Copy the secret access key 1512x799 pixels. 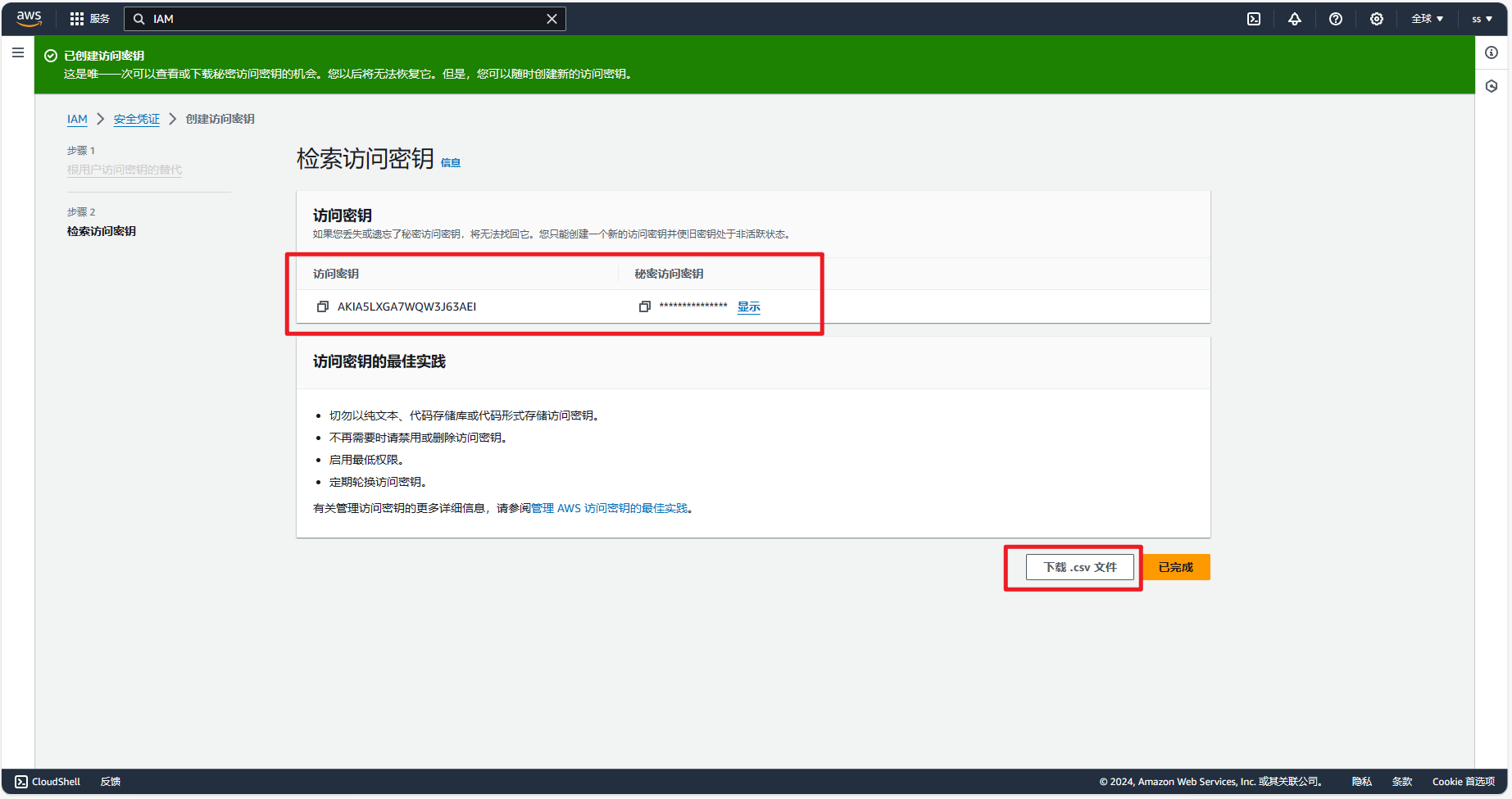(645, 306)
